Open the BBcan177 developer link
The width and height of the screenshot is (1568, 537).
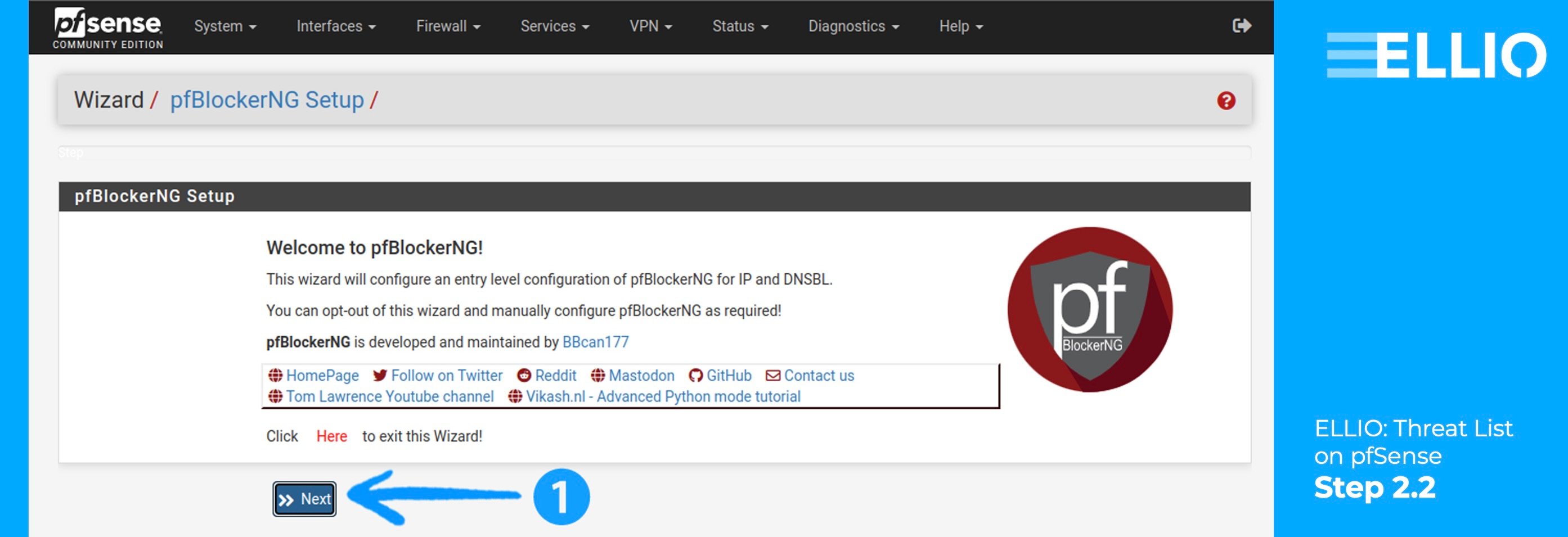coord(595,342)
